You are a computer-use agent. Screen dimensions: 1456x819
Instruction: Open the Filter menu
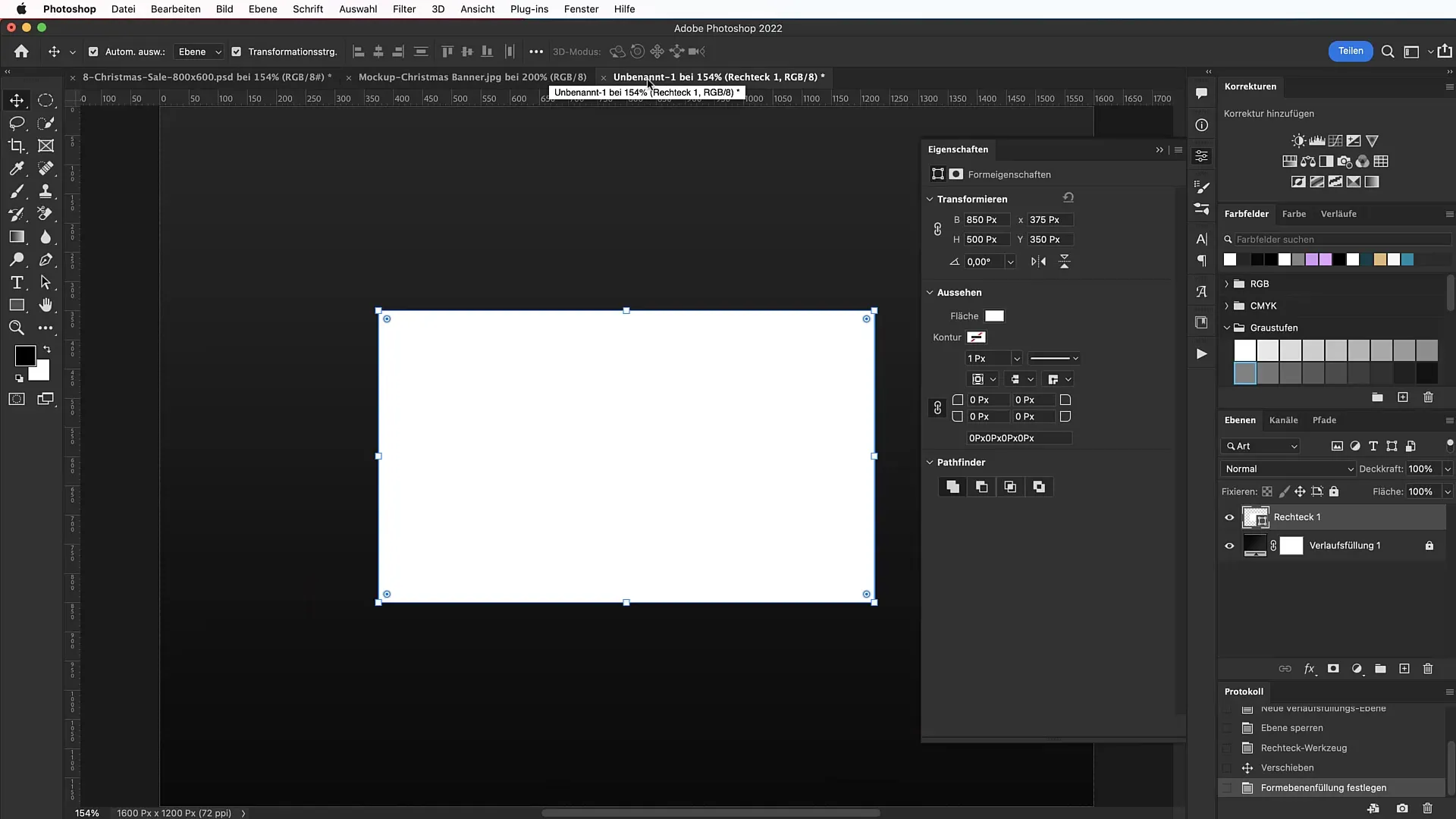pos(404,9)
